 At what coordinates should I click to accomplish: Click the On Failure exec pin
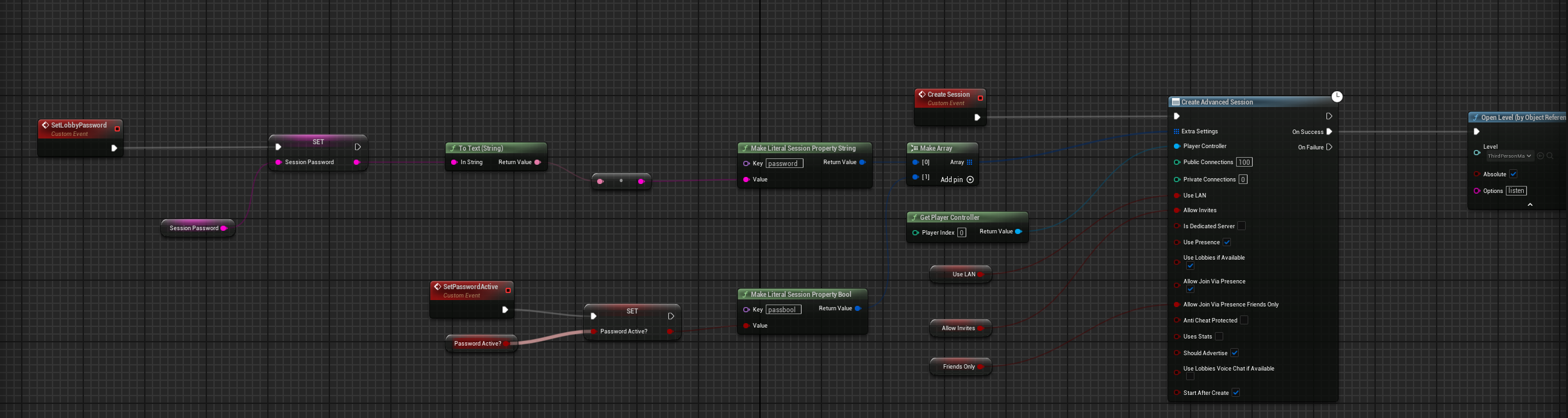pos(1329,147)
